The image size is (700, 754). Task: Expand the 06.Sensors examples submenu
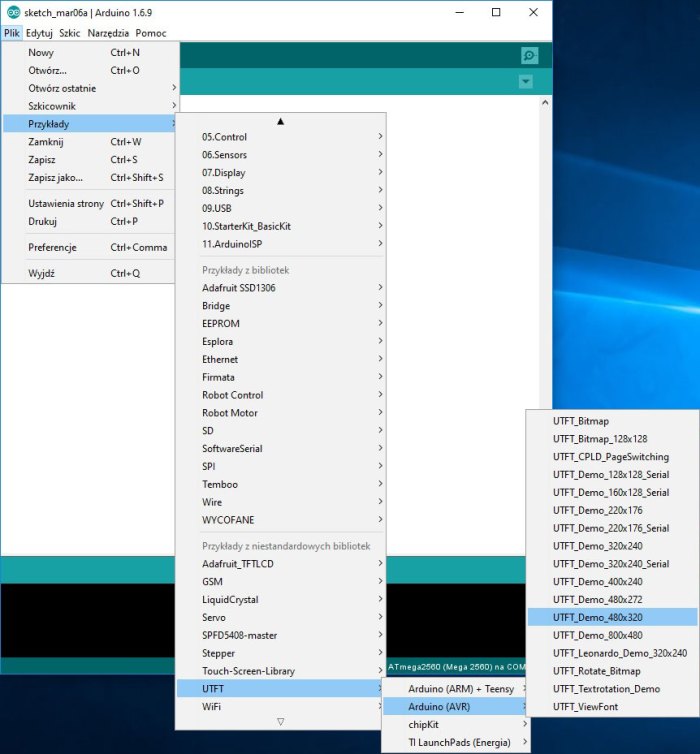281,154
